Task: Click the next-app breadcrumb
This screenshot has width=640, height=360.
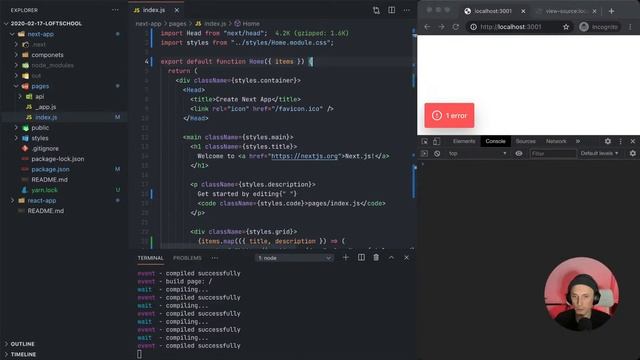Action: pos(148,24)
